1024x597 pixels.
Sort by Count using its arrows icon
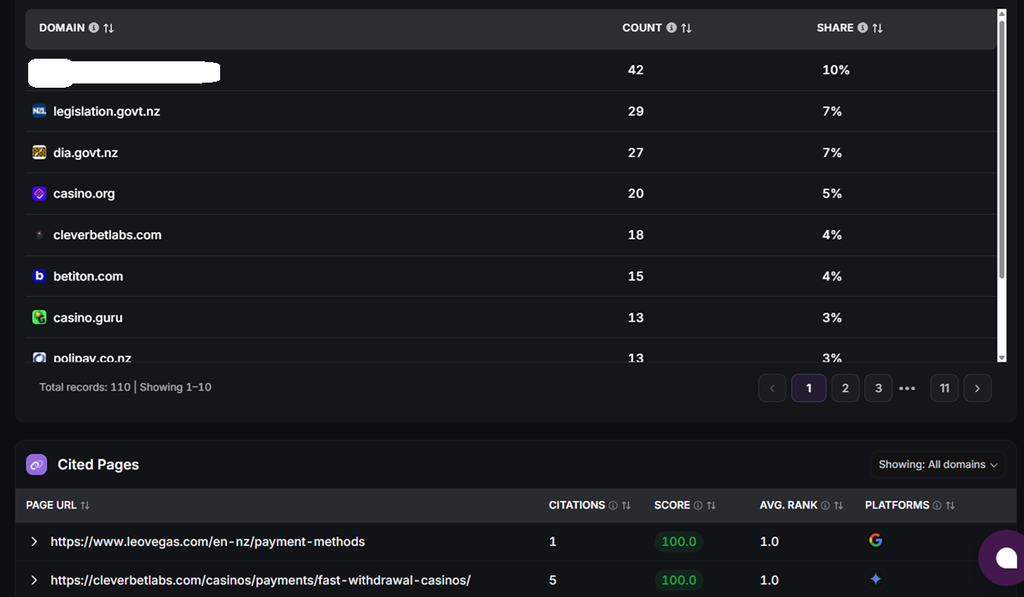click(686, 28)
